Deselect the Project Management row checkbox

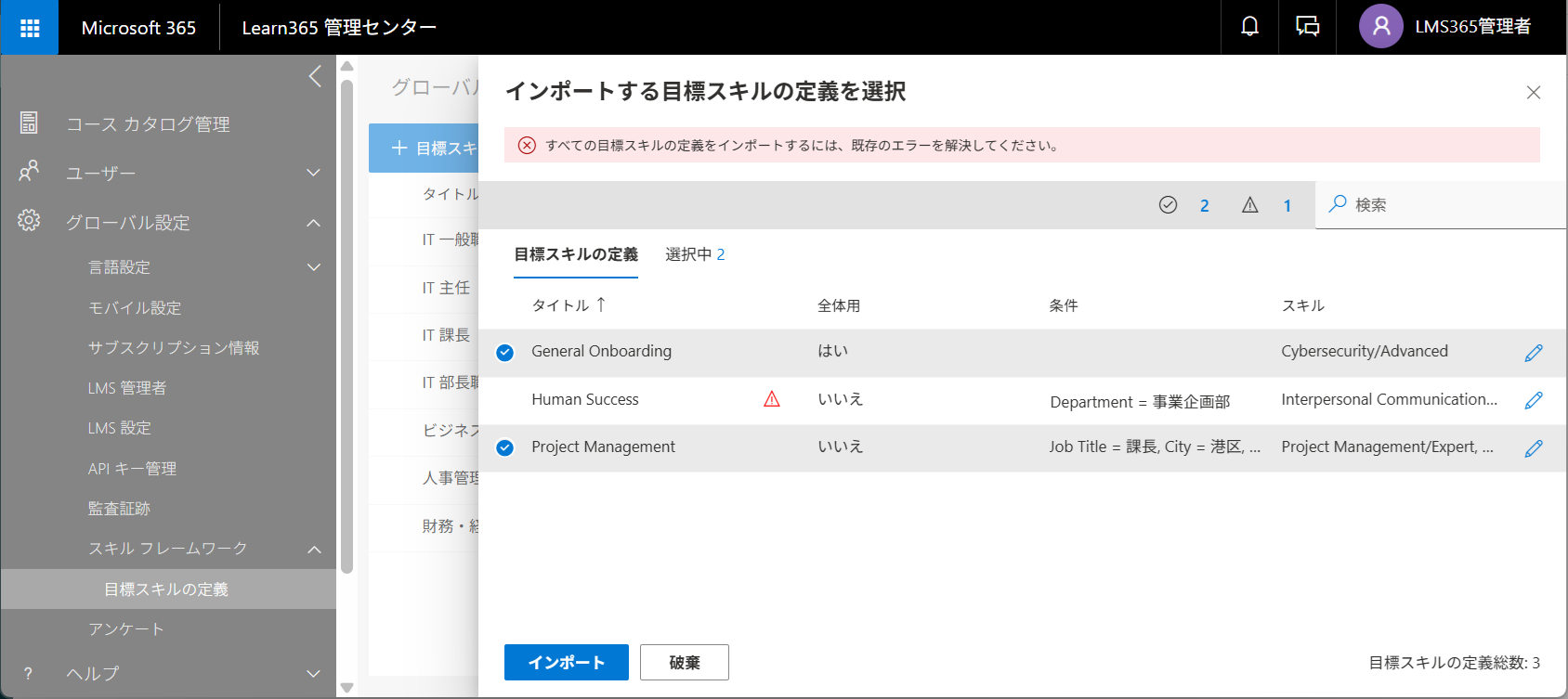pyautogui.click(x=505, y=448)
